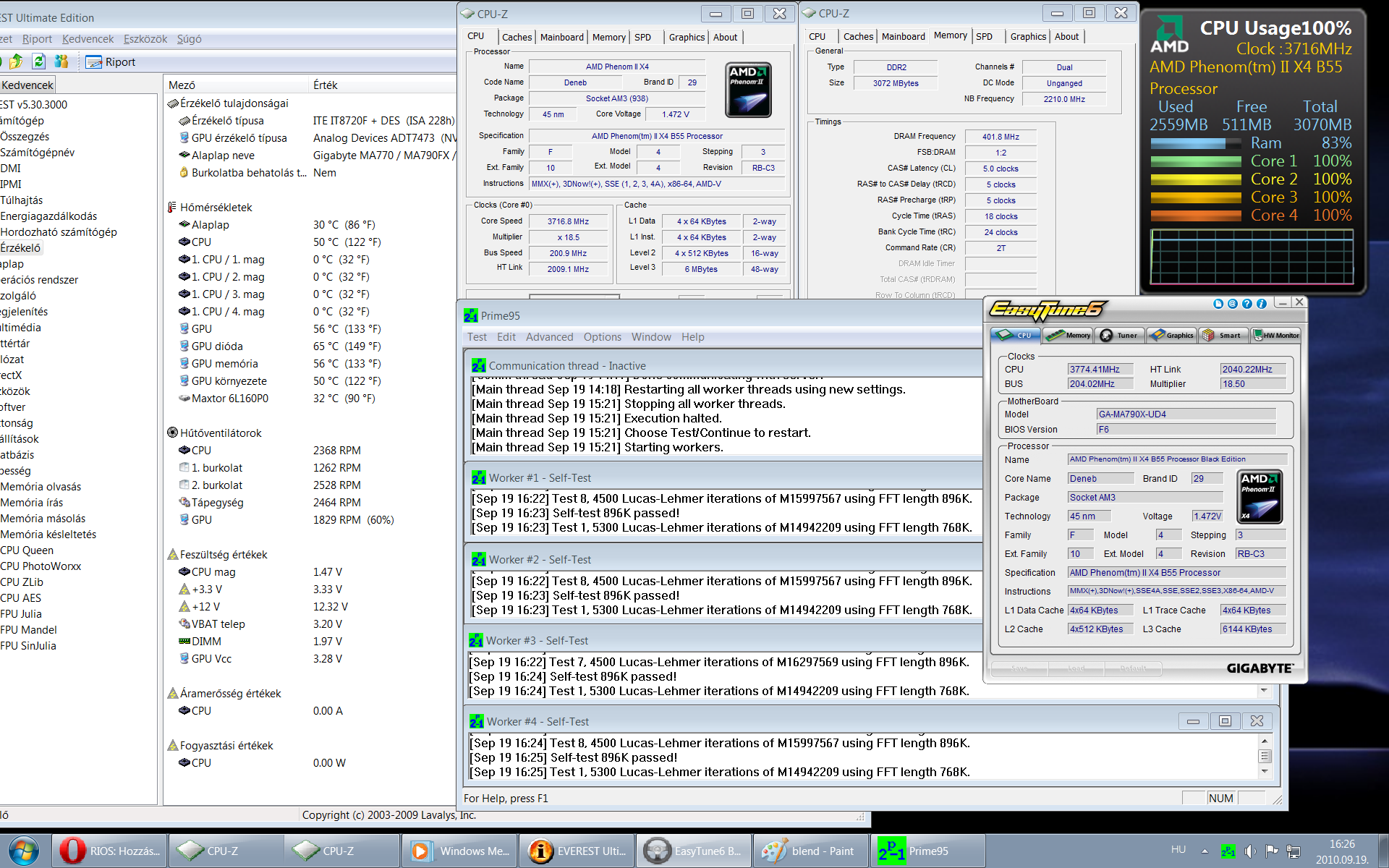Click the VBAT telep voltage row
This screenshot has width=1389, height=868.
coord(310,624)
